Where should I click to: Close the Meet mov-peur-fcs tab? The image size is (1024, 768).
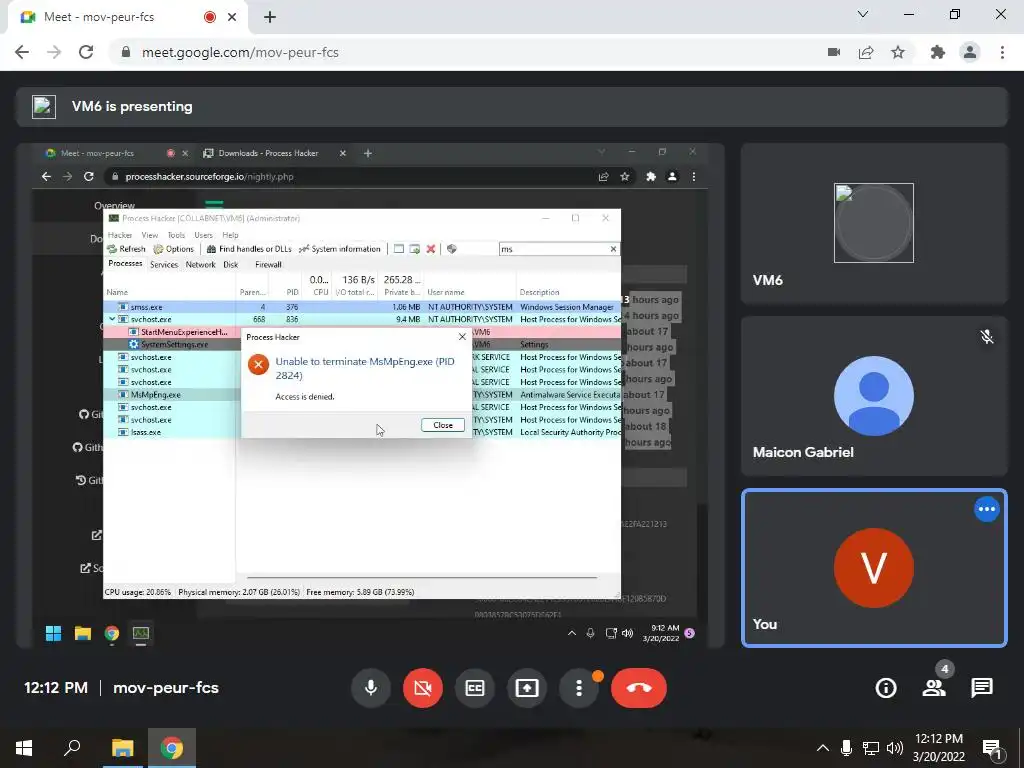click(x=232, y=17)
